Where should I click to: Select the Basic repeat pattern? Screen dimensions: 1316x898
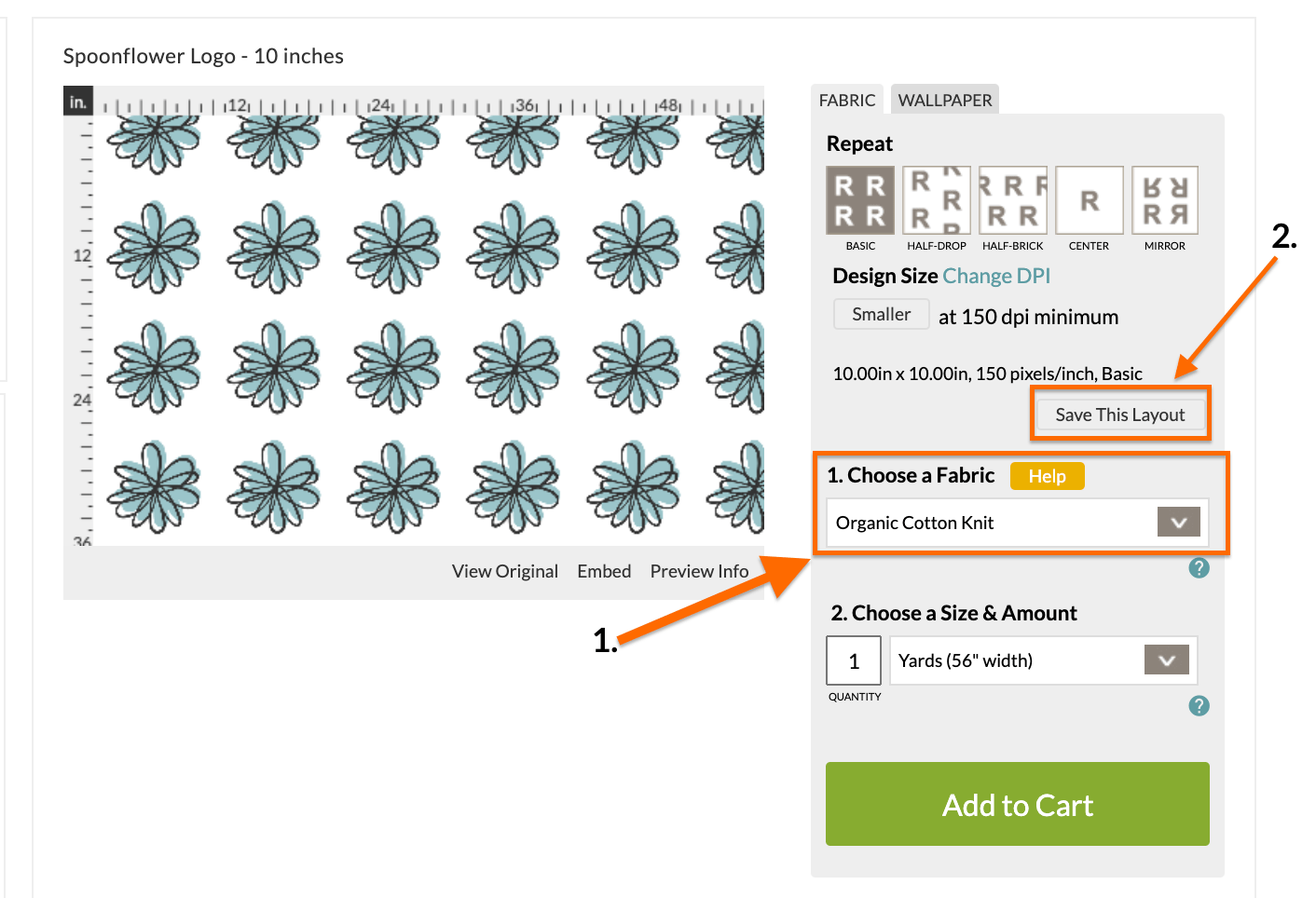point(858,199)
